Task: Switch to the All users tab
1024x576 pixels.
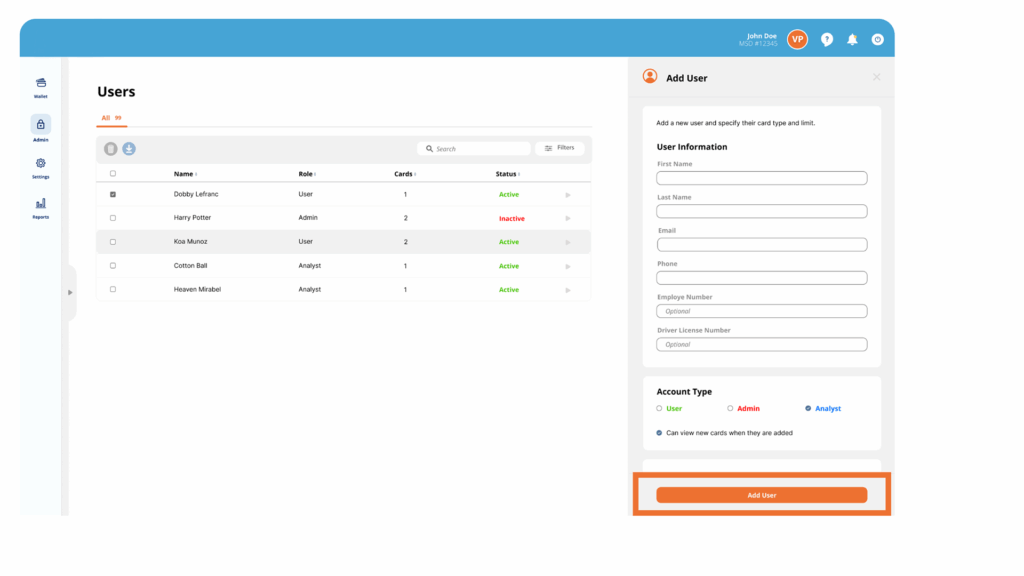Action: (x=106, y=118)
